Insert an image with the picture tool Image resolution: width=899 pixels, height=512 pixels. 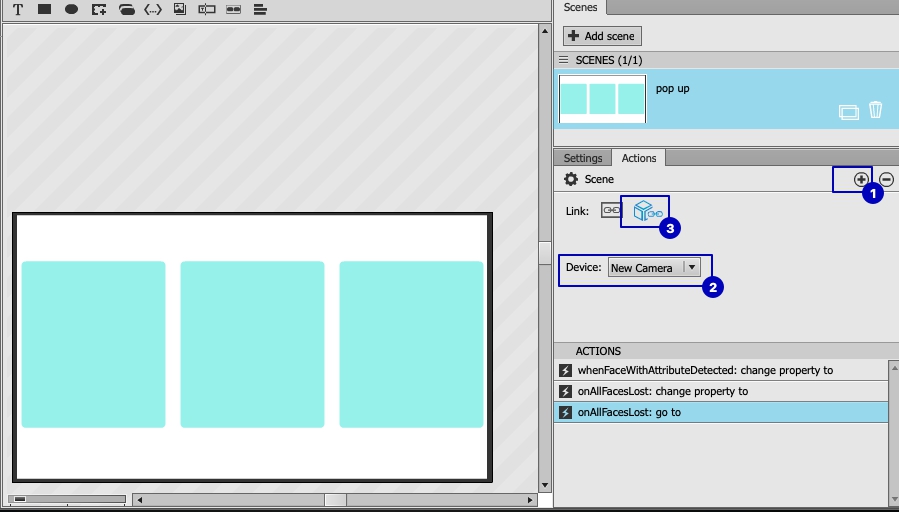point(180,9)
